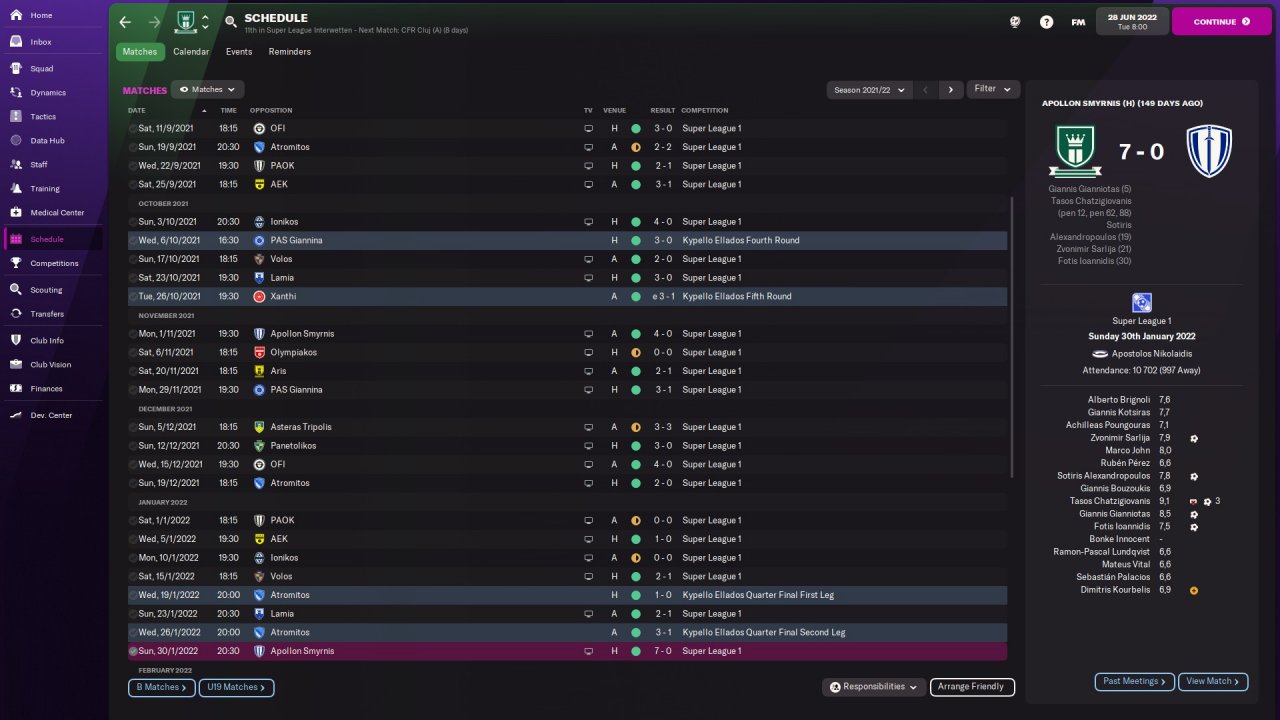Click the Panetolikos opposition name
Screen dimensions: 1280x720
pos(294,446)
